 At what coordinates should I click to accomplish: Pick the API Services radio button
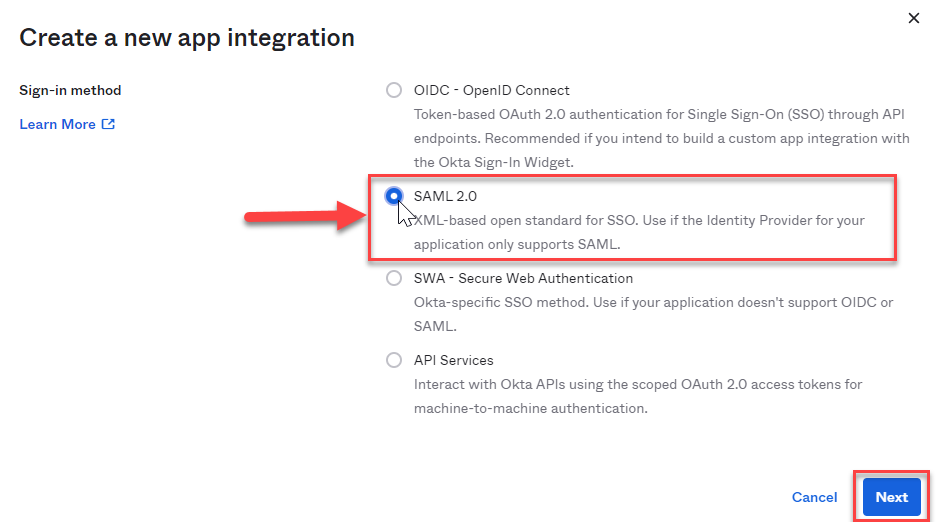(x=394, y=360)
